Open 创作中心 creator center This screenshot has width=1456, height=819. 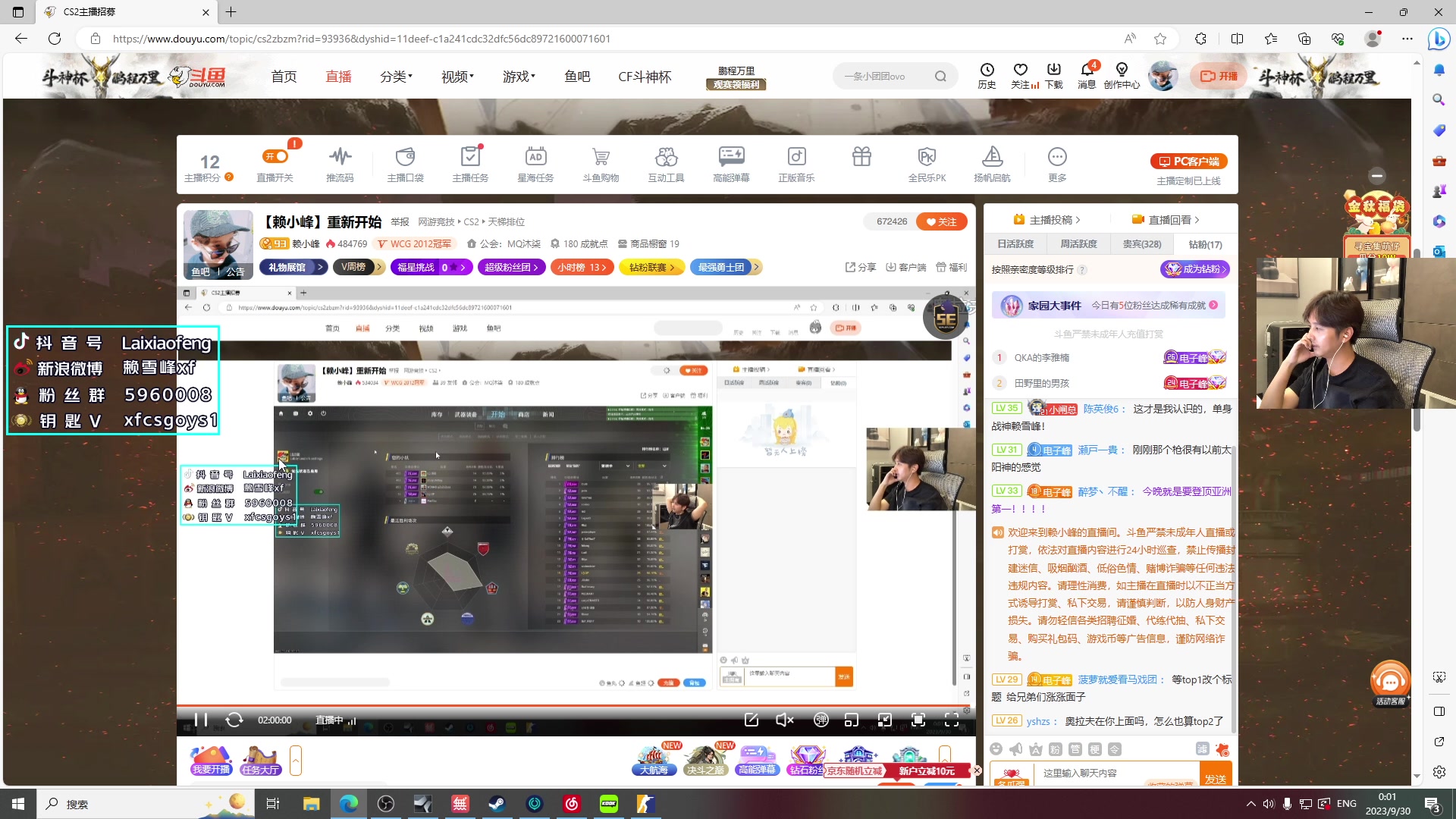point(1122,76)
